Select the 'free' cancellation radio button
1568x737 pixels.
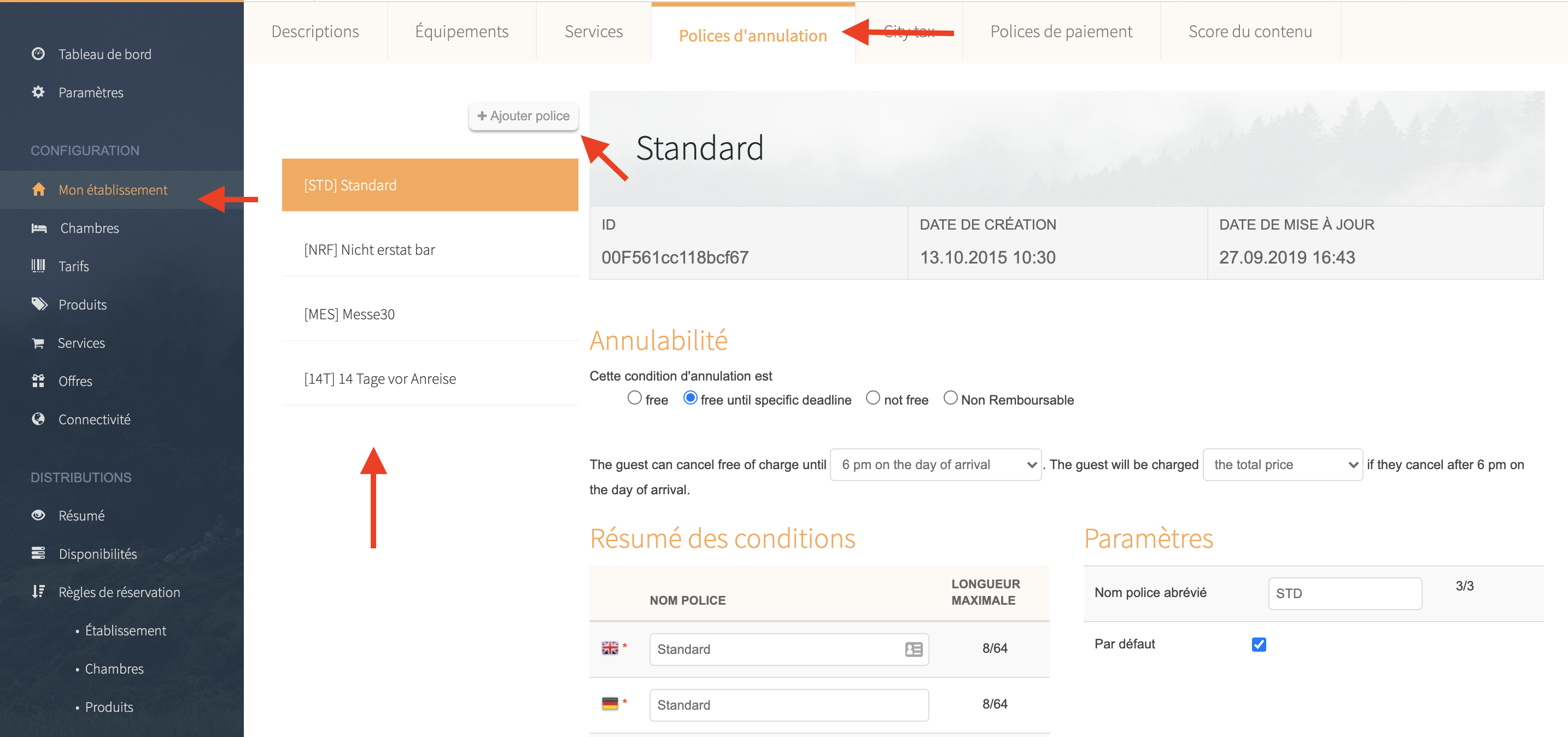(x=634, y=398)
